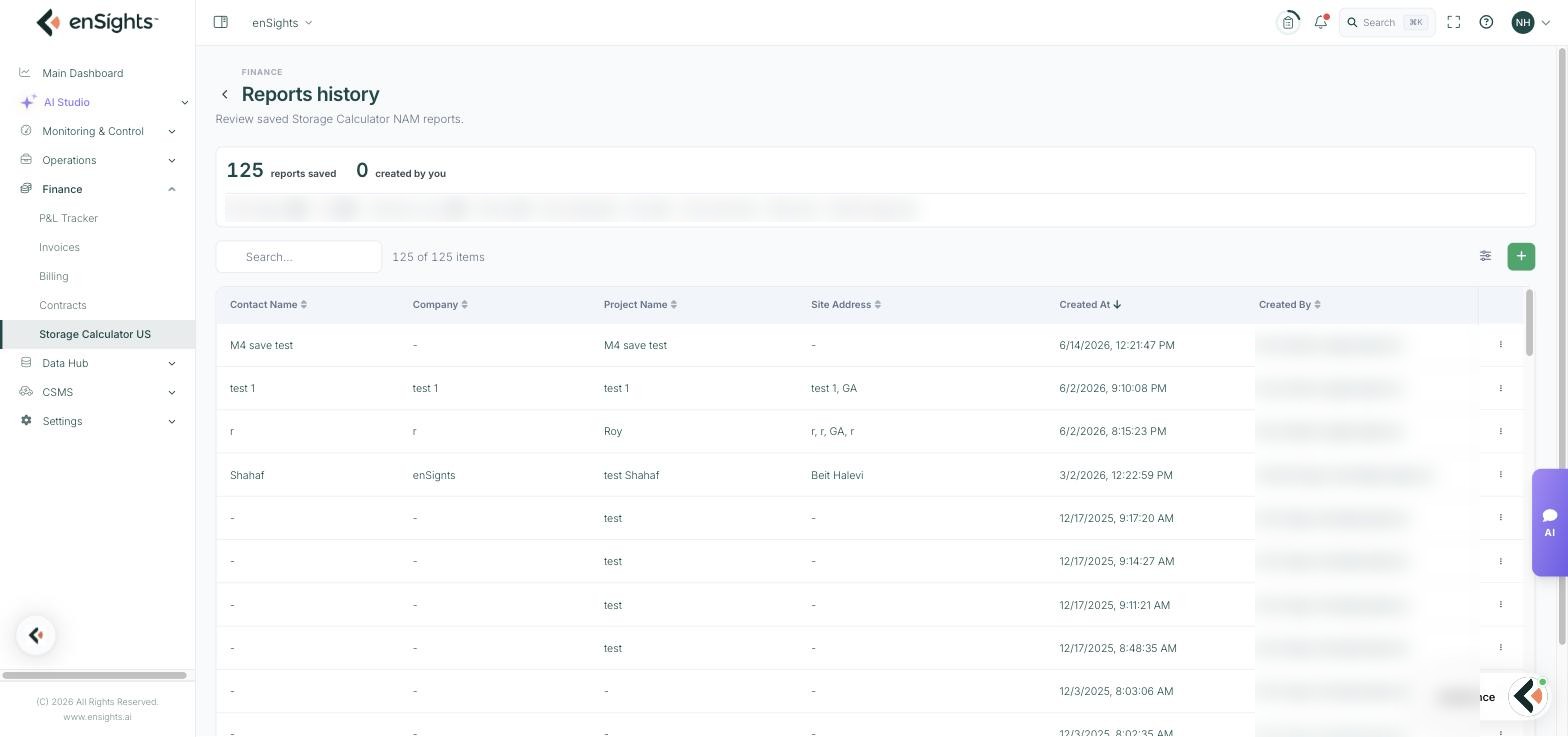Expand the CSMS menu
The image size is (1568, 737).
click(x=98, y=392)
